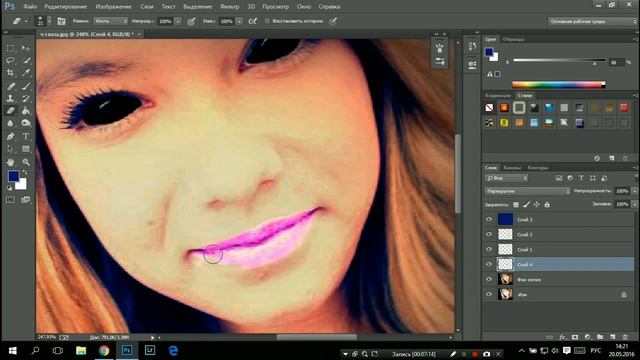Image resolution: width=640 pixels, height=360 pixels.
Task: Select the Type tool
Action: point(26,136)
